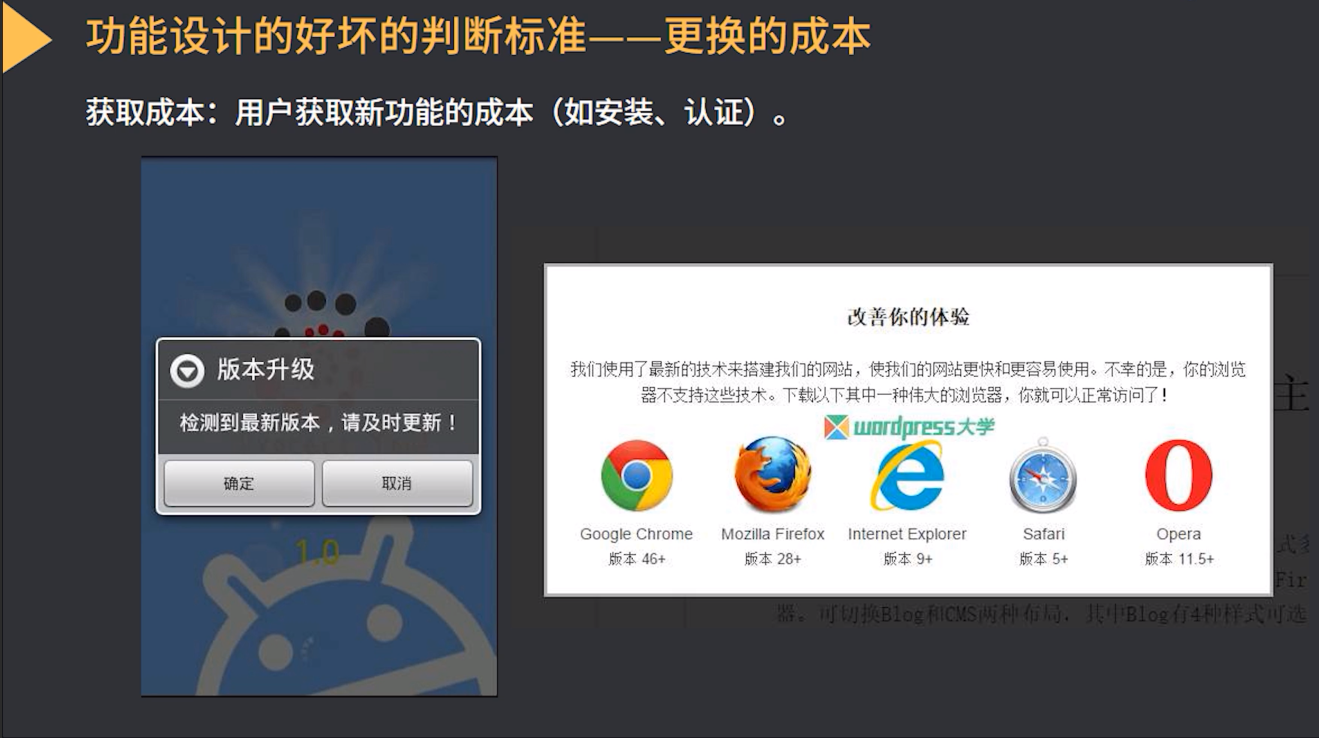Click the 版本 46+ text under Chrome
Image resolution: width=1319 pixels, height=738 pixels.
(x=637, y=559)
